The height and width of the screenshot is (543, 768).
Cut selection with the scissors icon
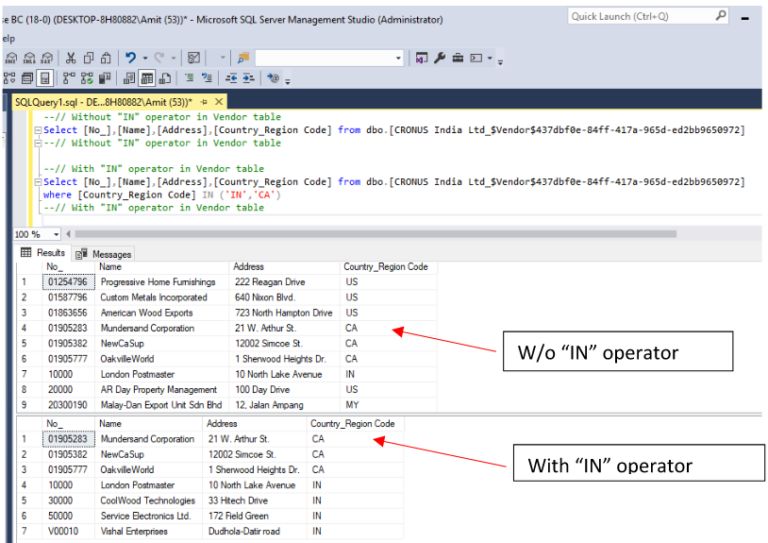(71, 58)
